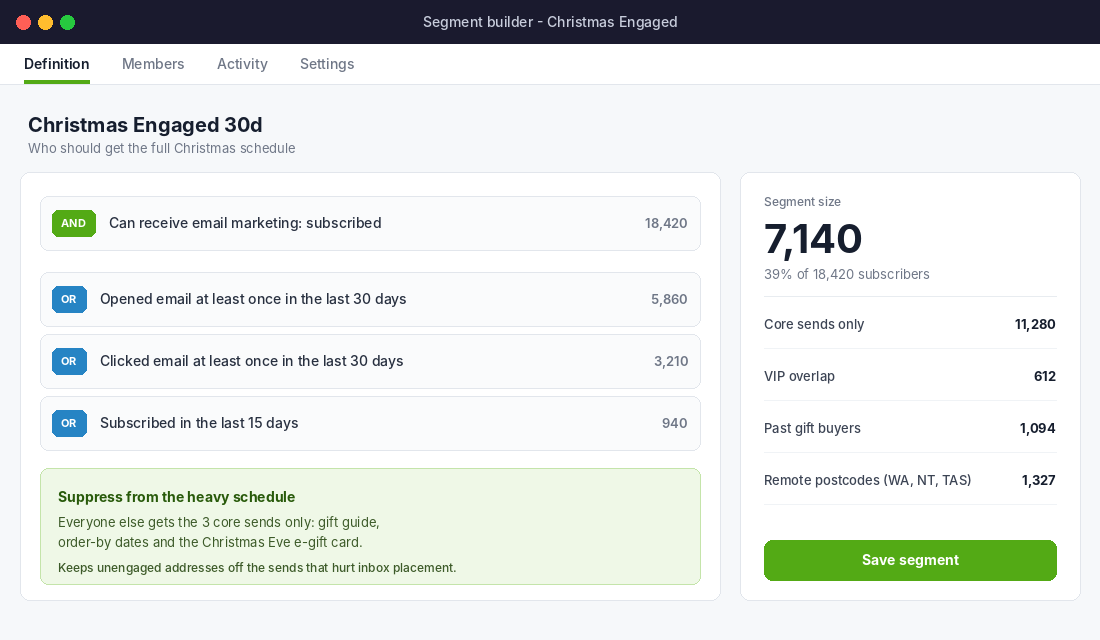Screen dimensions: 1100x640
Task: Select 'Opened email at least once' condition text
Action: click(253, 299)
